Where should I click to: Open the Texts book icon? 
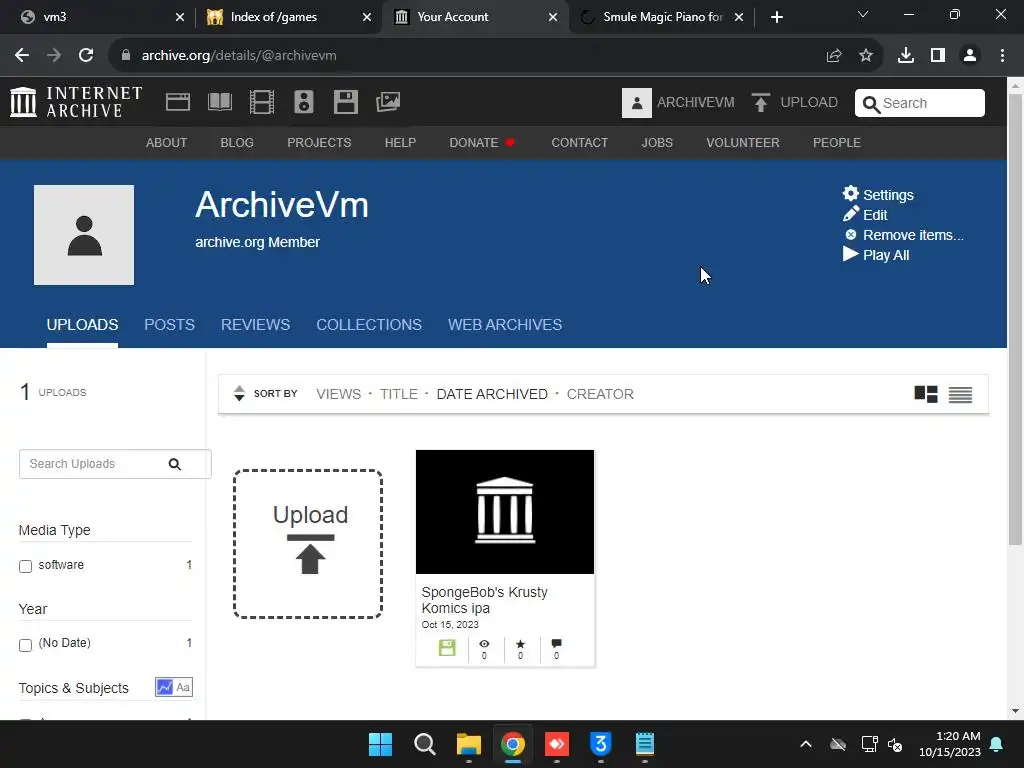(x=219, y=102)
